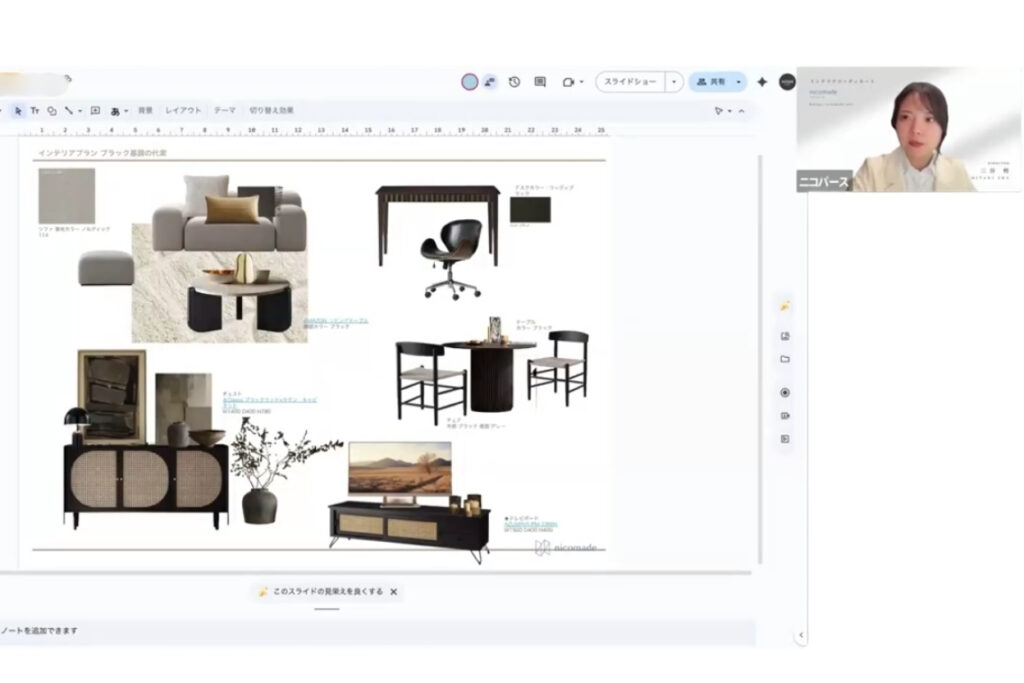1024x683 pixels.
Task: Collapse the side panel with bottom arrow
Action: tap(801, 636)
